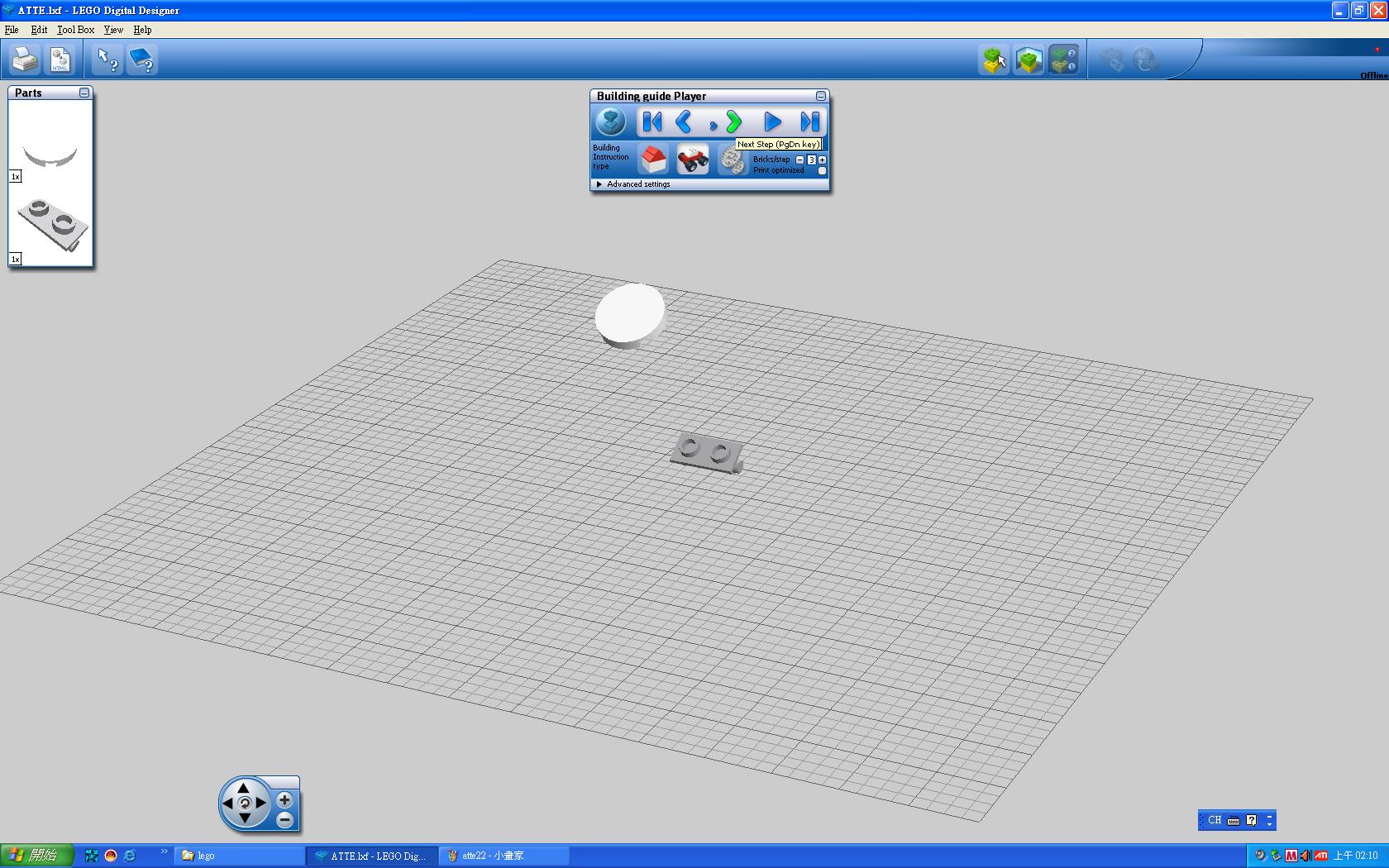Select the grey 1x2 plate on the grid
The width and height of the screenshot is (1389, 868).
tap(706, 453)
